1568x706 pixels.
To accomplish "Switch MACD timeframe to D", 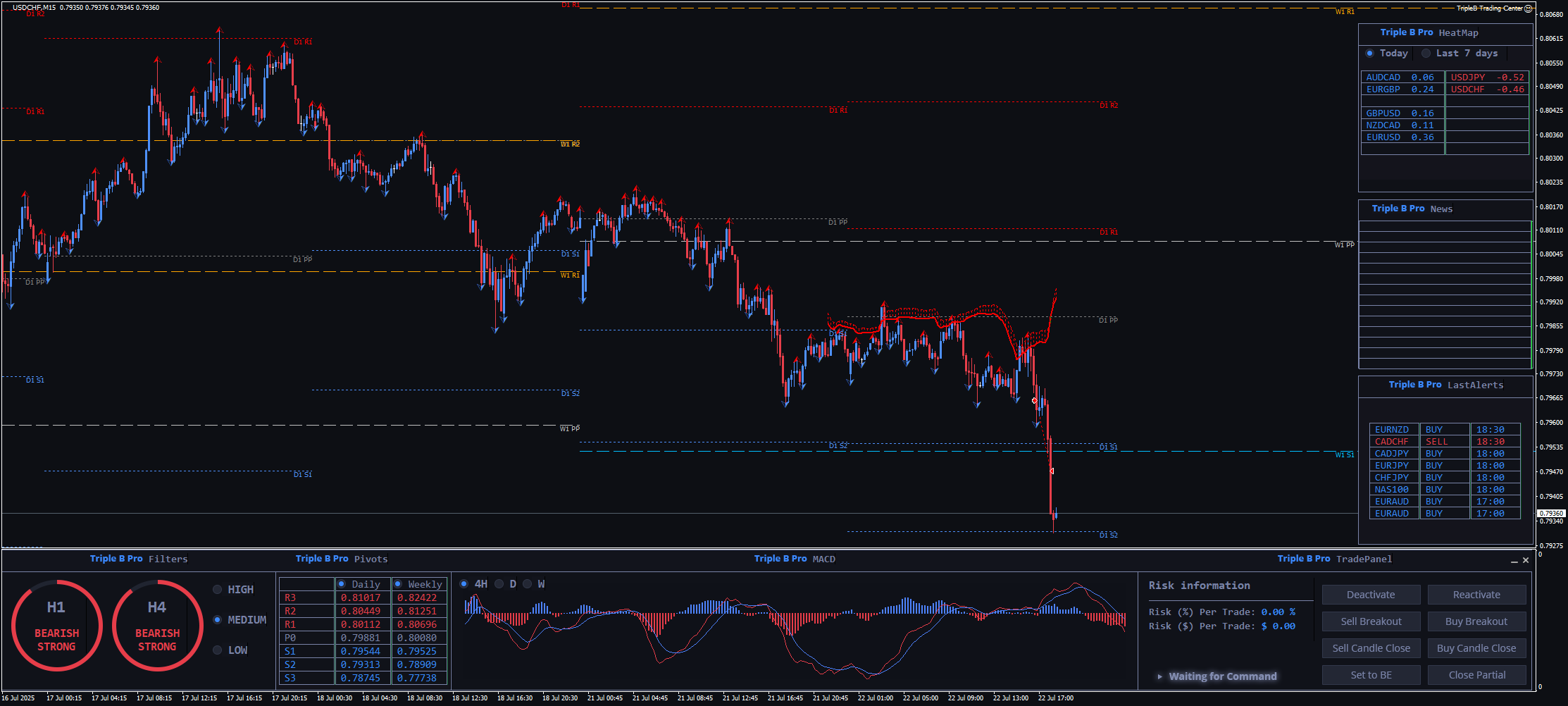I will pyautogui.click(x=499, y=584).
